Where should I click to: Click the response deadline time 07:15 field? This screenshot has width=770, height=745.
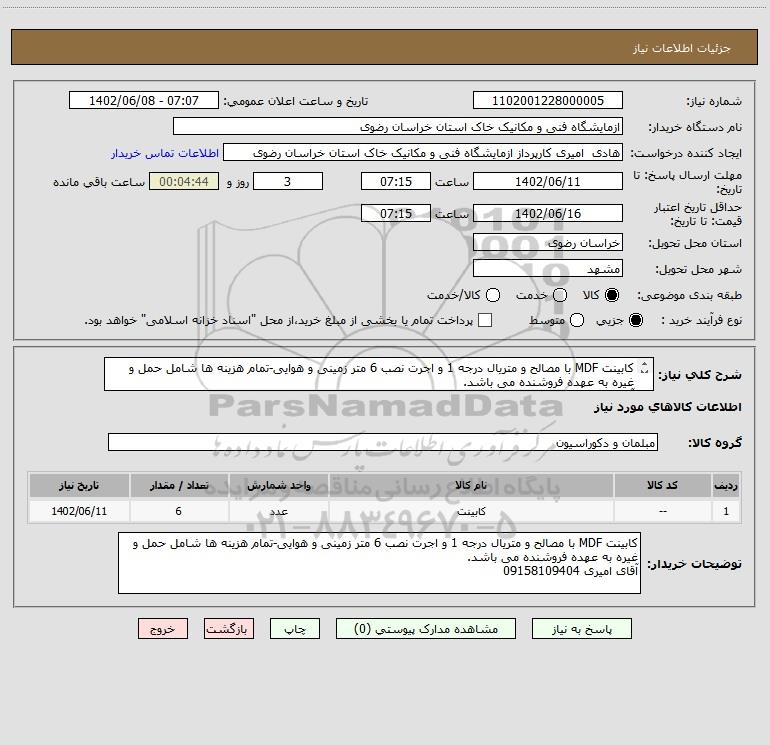pos(396,181)
